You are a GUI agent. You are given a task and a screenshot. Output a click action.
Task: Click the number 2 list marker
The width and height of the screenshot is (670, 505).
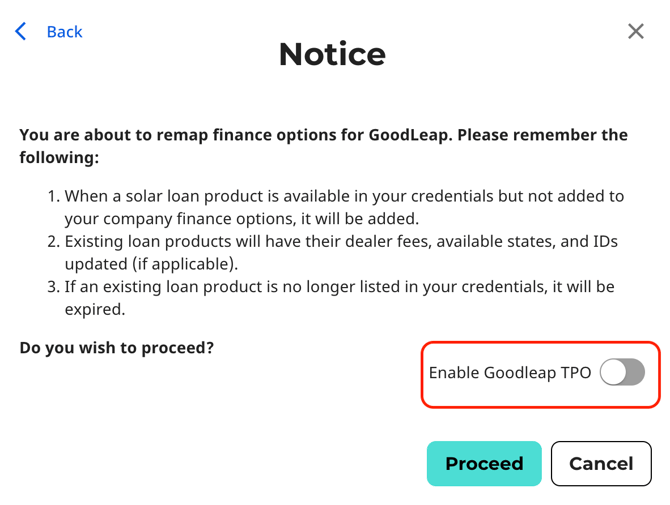[x=53, y=242]
